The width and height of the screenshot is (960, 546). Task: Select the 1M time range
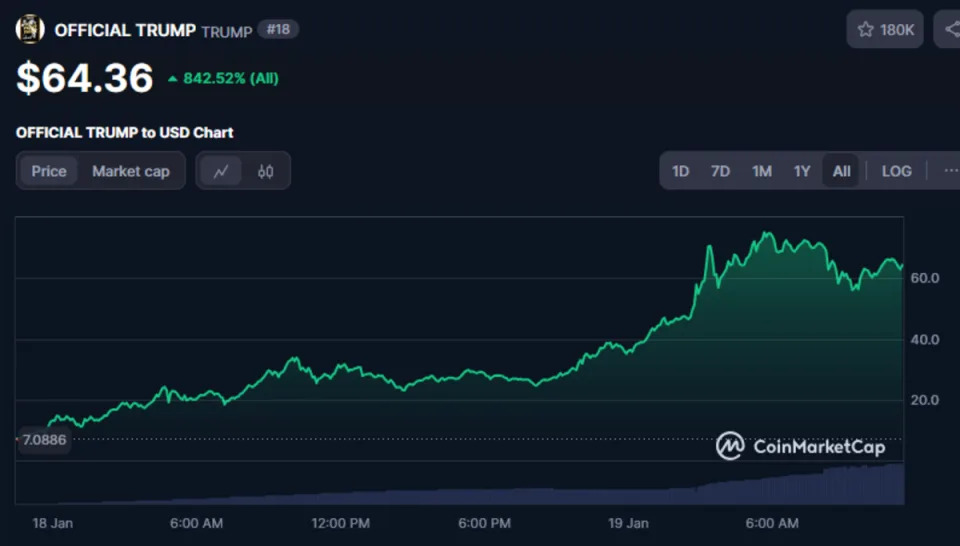tap(762, 171)
